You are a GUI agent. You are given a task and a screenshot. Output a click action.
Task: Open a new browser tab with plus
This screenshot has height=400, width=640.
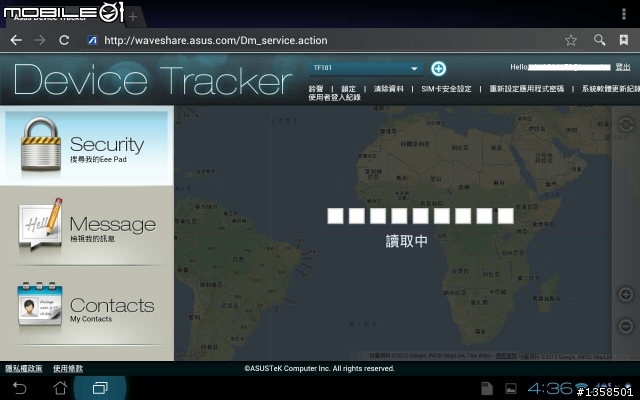click(x=133, y=17)
